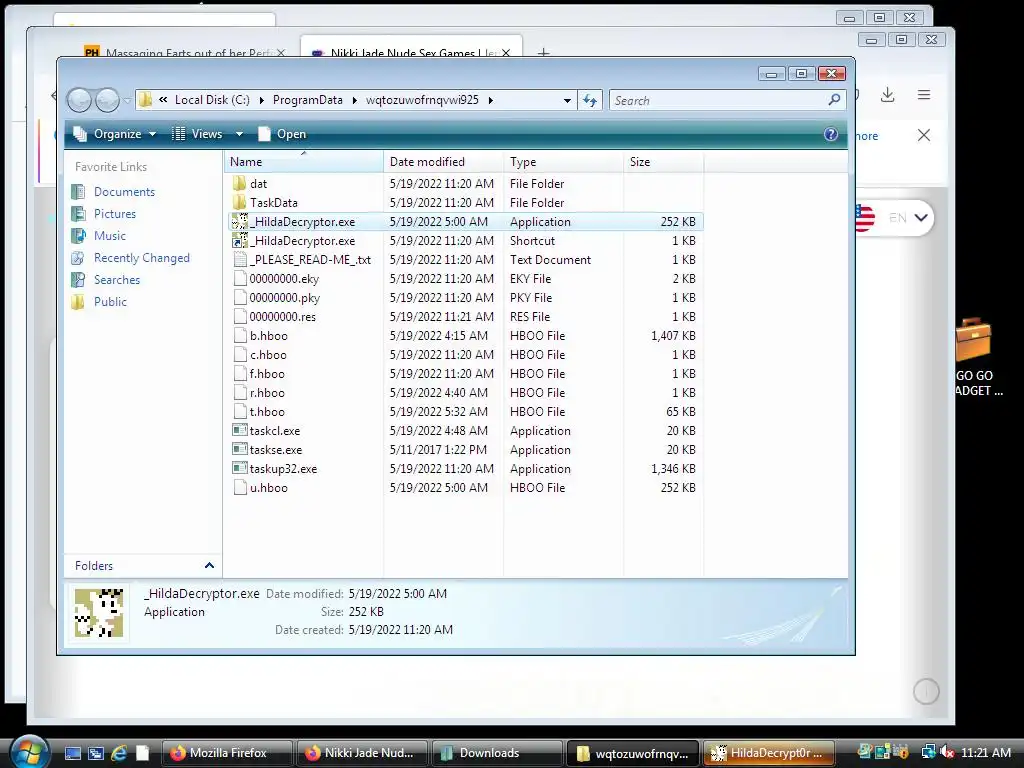Close the browser notification bar X

click(x=923, y=135)
